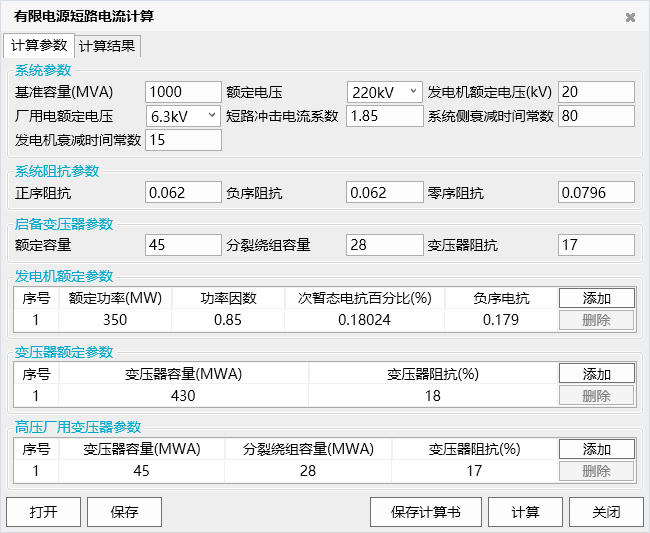The height and width of the screenshot is (533, 650).
Task: Run calculation with the 计算 button
Action: (524, 512)
